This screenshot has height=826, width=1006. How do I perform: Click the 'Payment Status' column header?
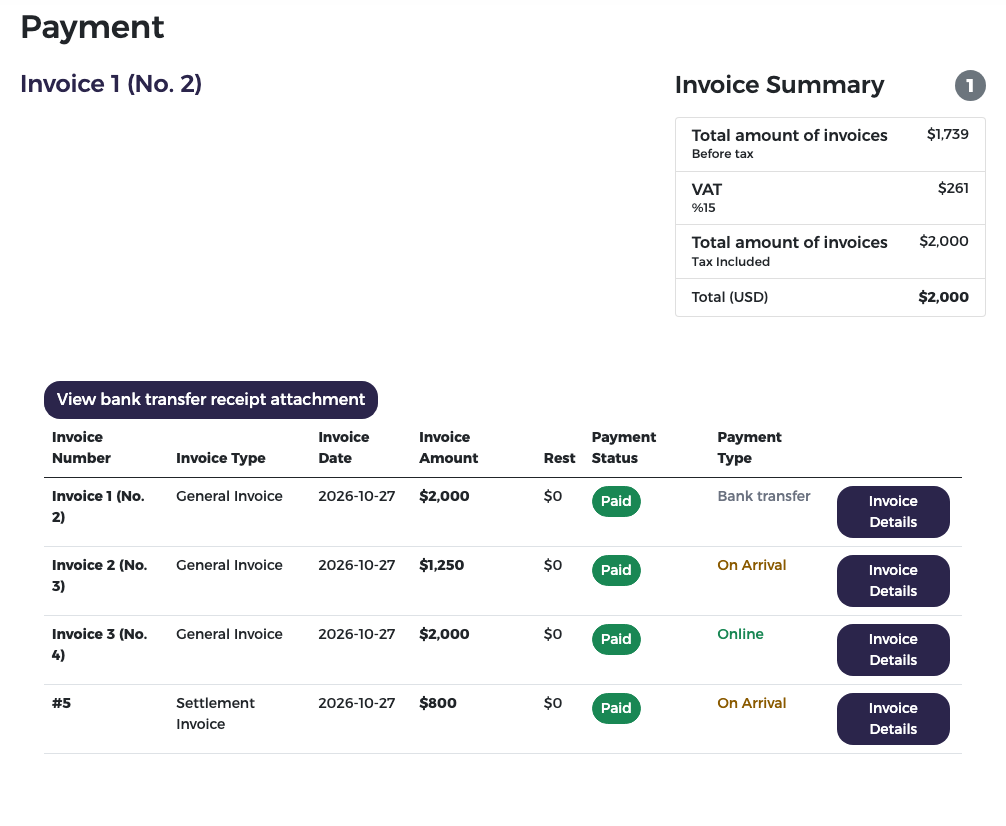[624, 447]
